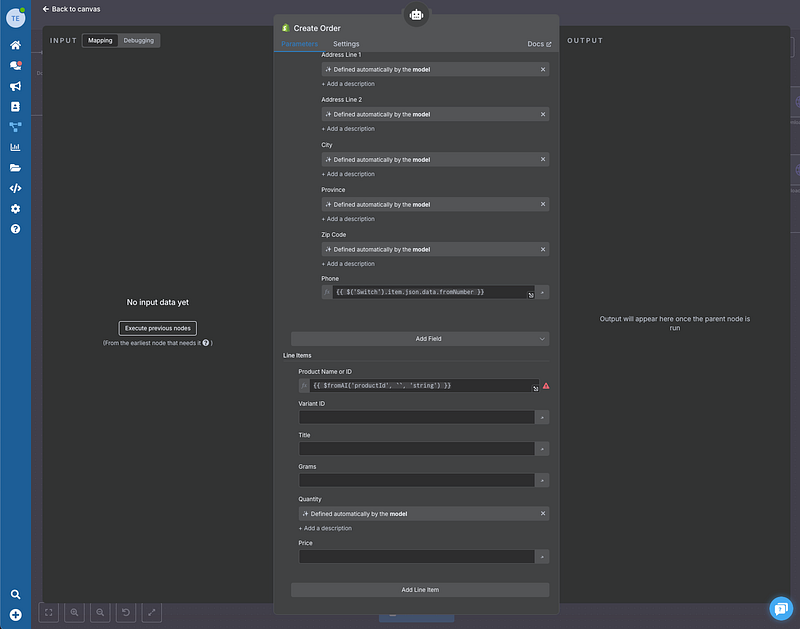
Task: Select Mapping input view mode
Action: (100, 40)
